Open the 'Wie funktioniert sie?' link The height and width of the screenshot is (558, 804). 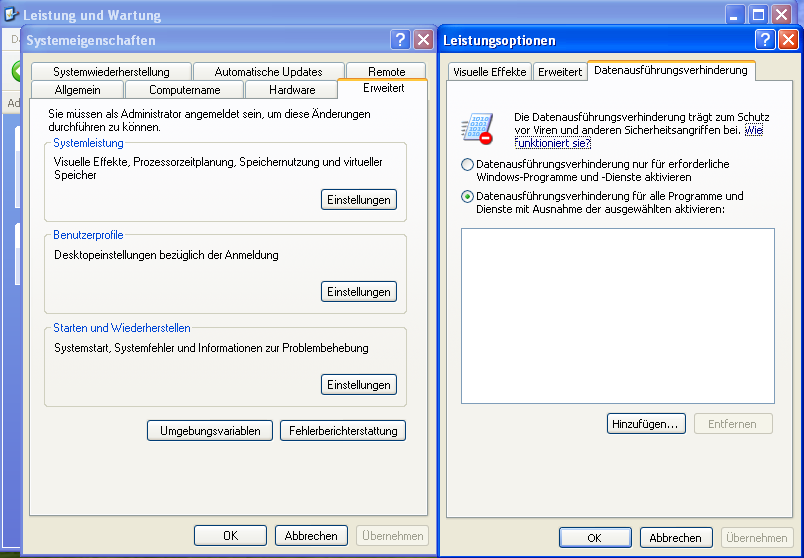[x=552, y=143]
